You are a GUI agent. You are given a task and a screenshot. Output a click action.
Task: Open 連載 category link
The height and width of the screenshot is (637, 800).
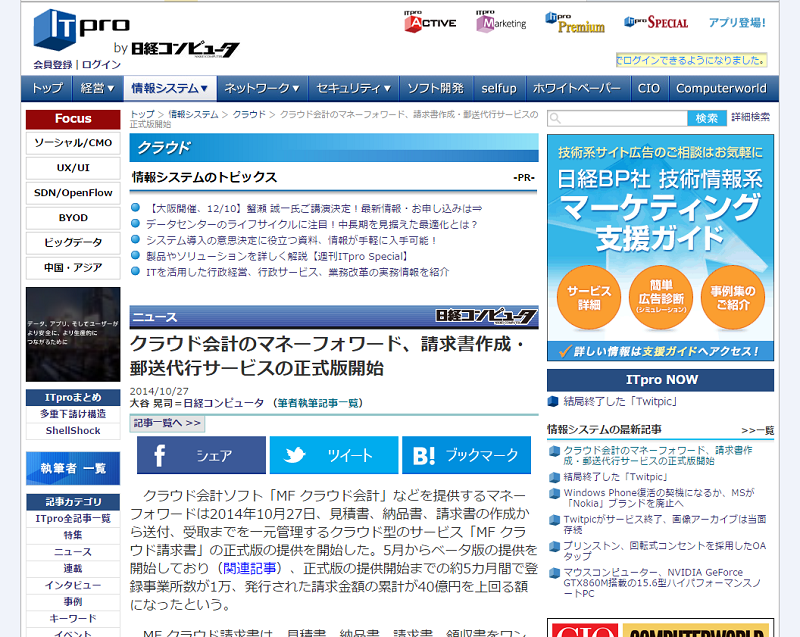[73, 568]
